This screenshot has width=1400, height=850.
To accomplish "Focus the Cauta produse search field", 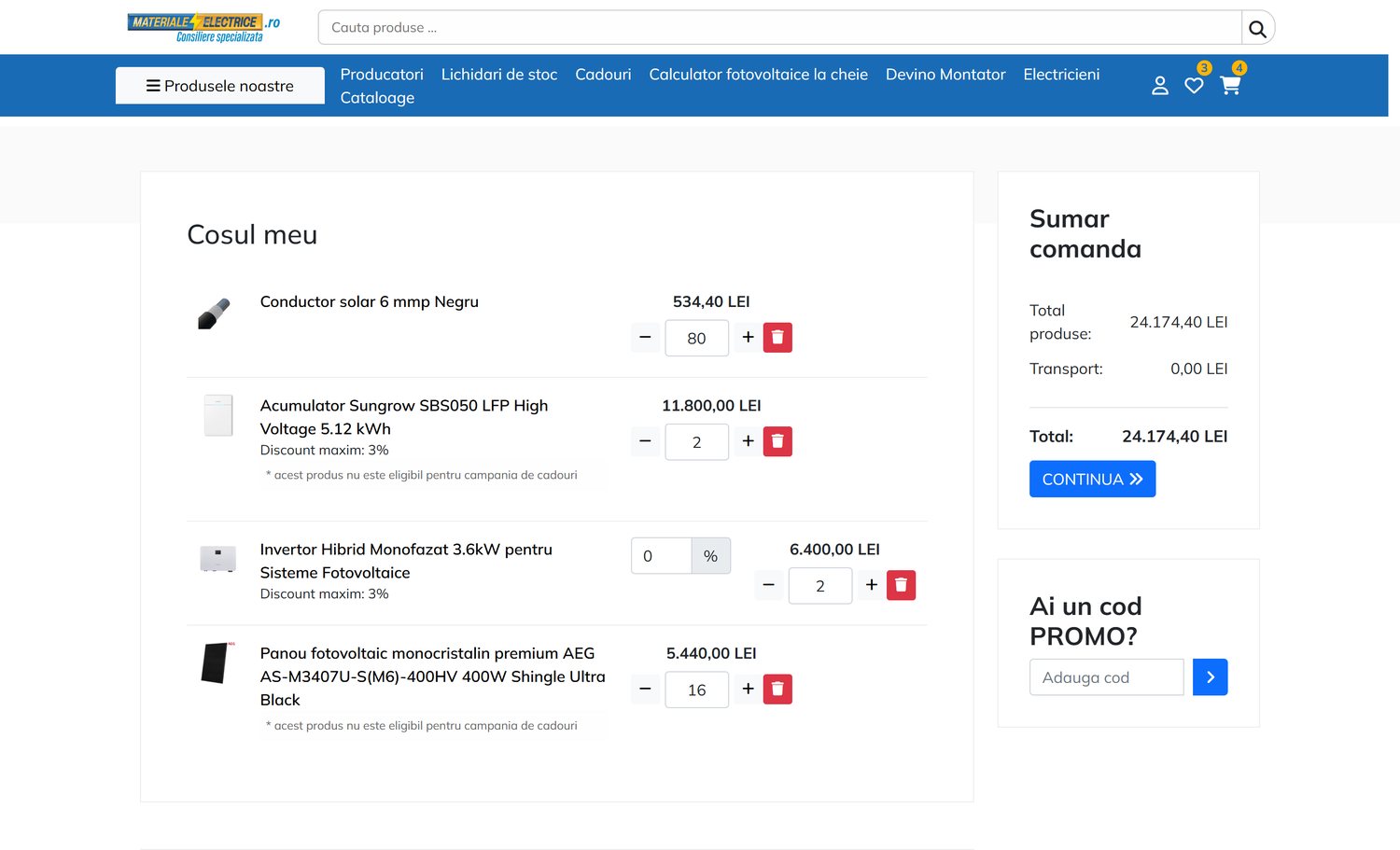I will (x=780, y=28).
